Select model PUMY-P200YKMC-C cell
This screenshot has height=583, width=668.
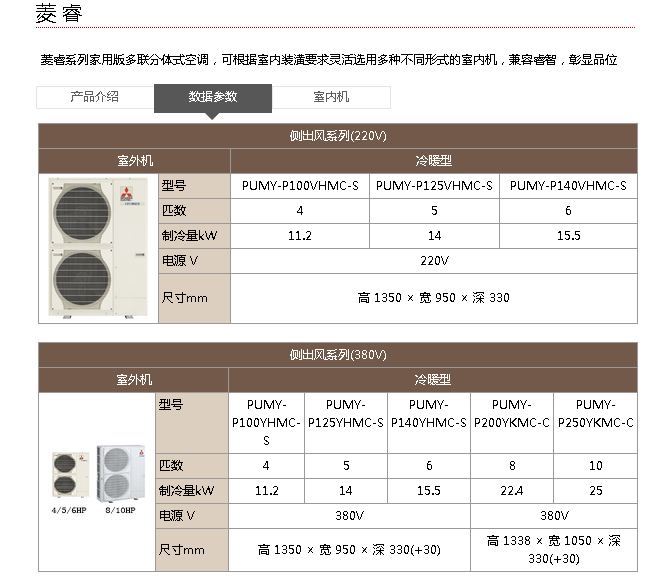[512, 422]
